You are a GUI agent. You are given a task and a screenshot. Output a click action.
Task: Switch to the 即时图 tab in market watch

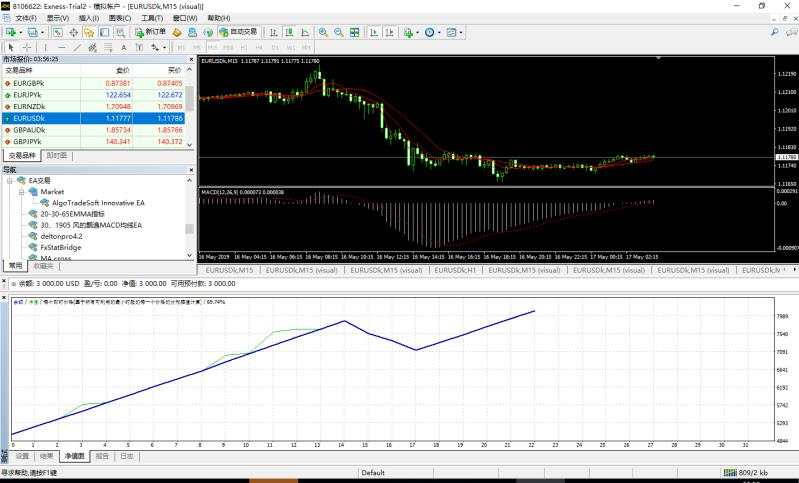pos(57,155)
